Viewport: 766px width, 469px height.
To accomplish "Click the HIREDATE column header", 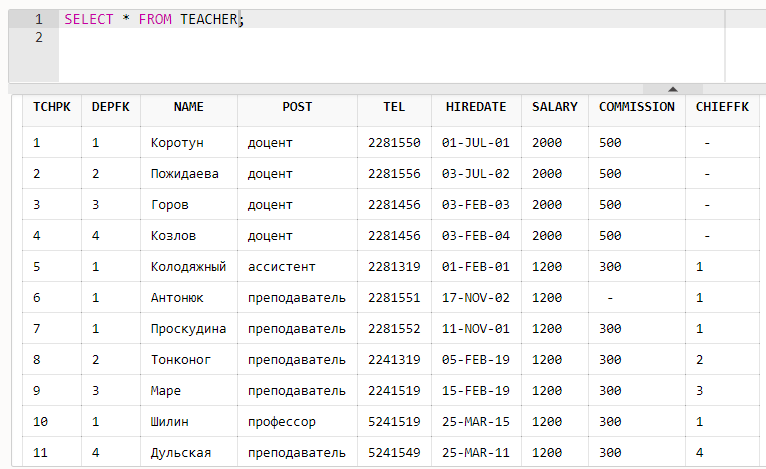I will tap(476, 107).
